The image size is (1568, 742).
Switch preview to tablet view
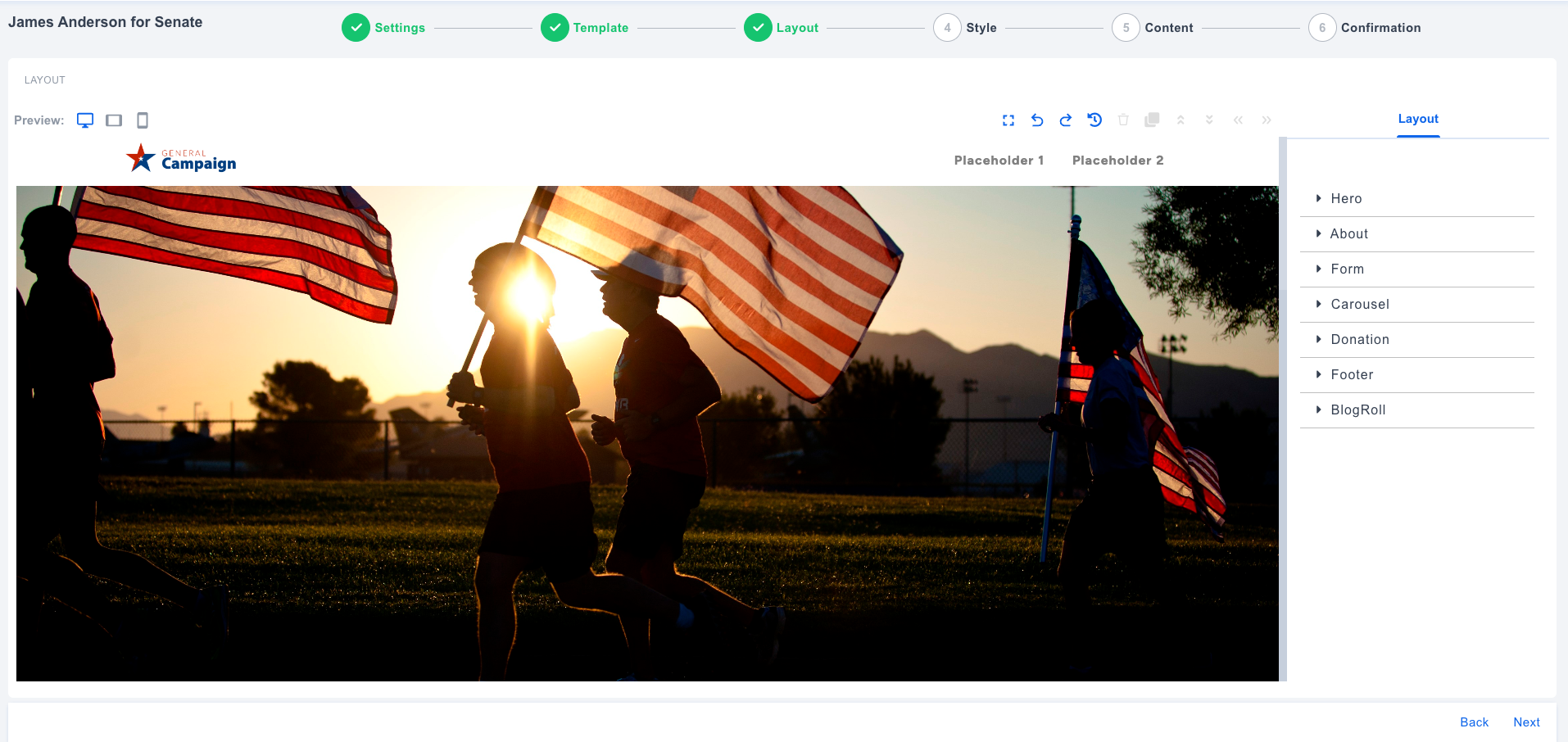click(x=114, y=120)
